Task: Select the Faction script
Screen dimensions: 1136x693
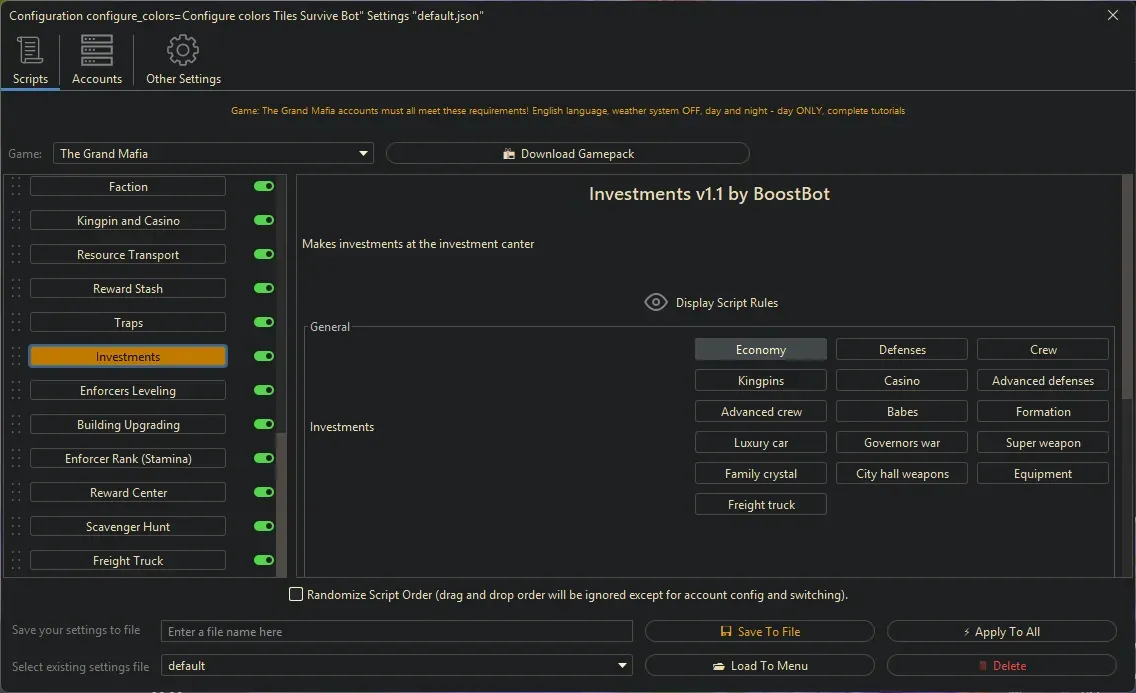Action: click(x=128, y=187)
